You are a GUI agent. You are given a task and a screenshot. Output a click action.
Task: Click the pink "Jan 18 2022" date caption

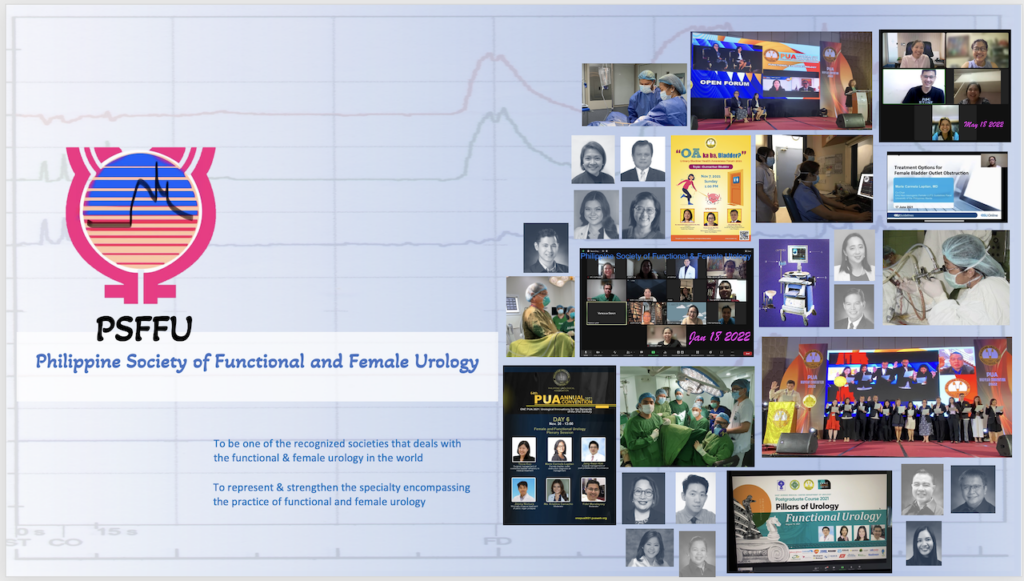tap(719, 337)
